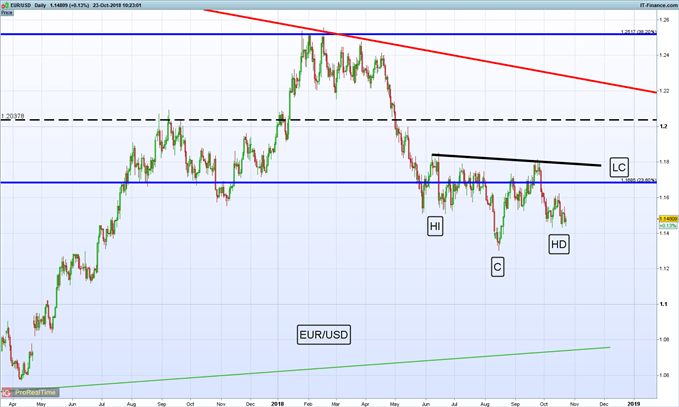Viewport: 679px width, 407px height.
Task: Click the 1.06 price axis label
Action: click(664, 375)
